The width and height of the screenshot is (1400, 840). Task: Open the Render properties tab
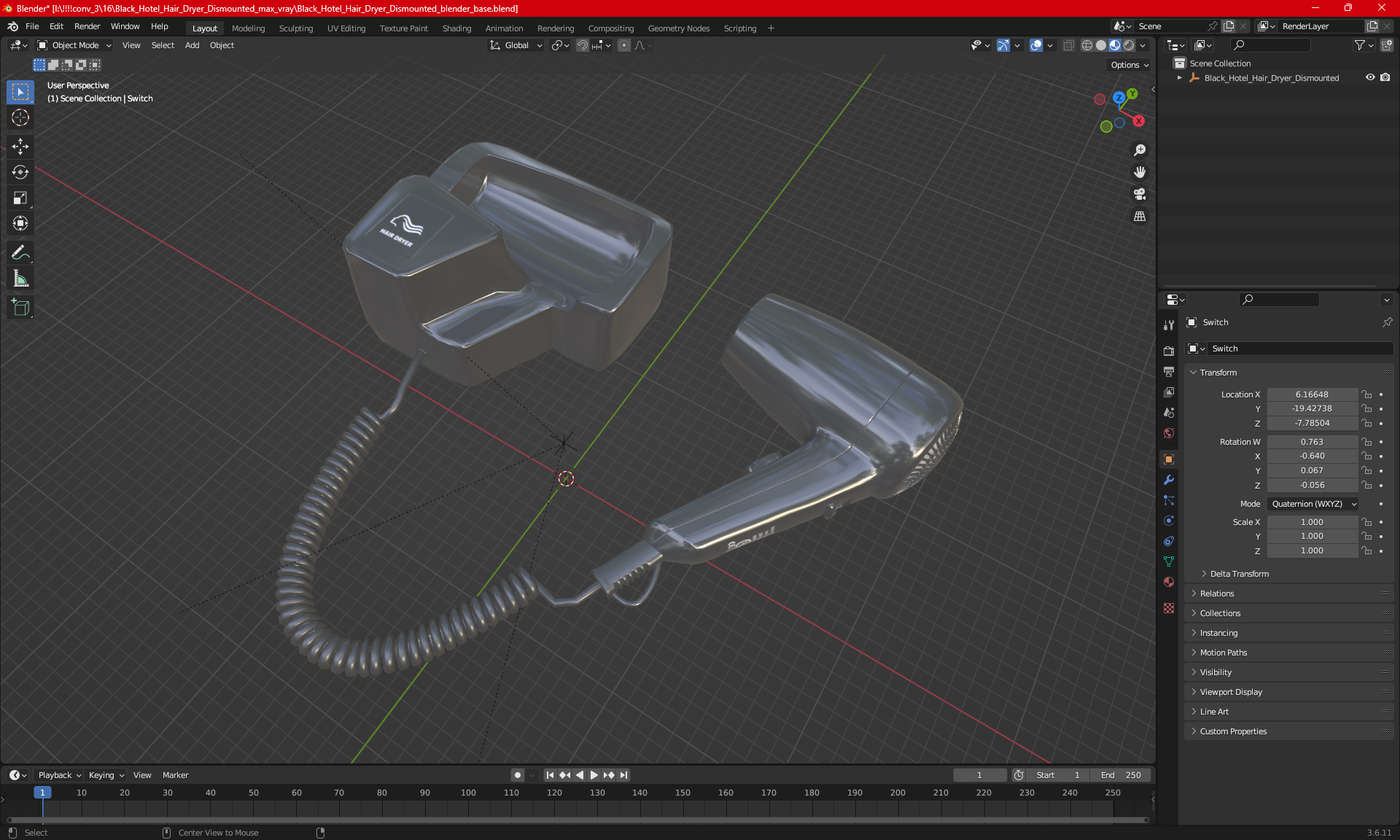1169,351
